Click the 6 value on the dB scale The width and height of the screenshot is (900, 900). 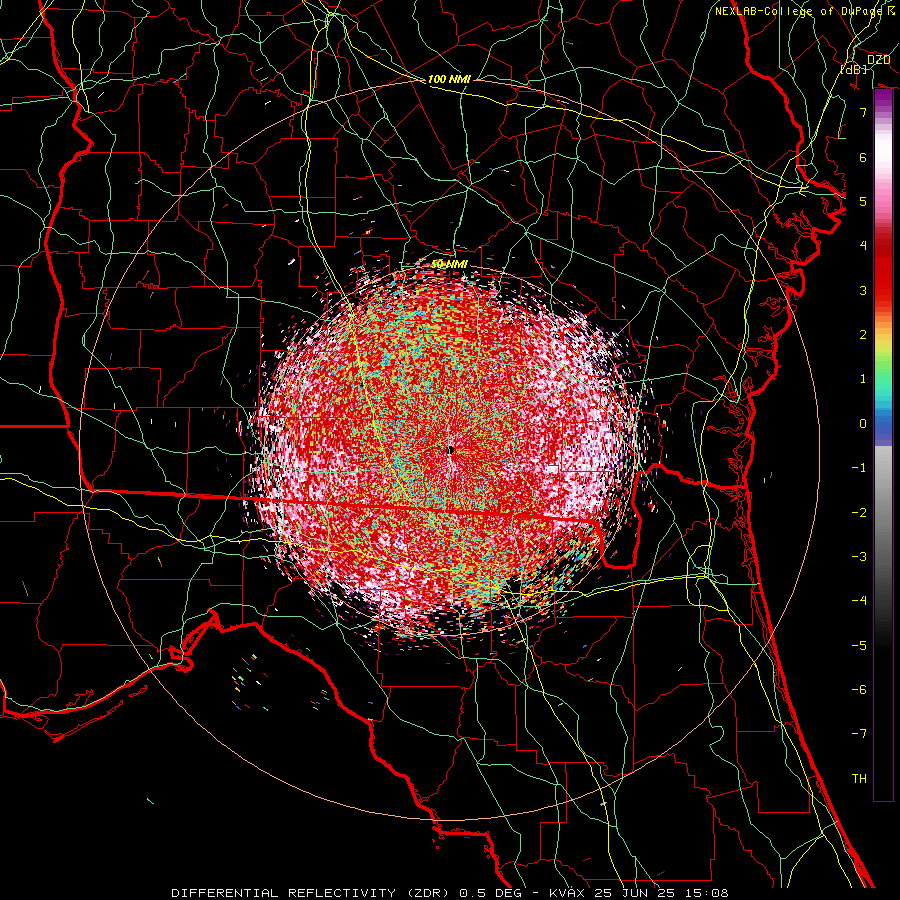[863, 157]
